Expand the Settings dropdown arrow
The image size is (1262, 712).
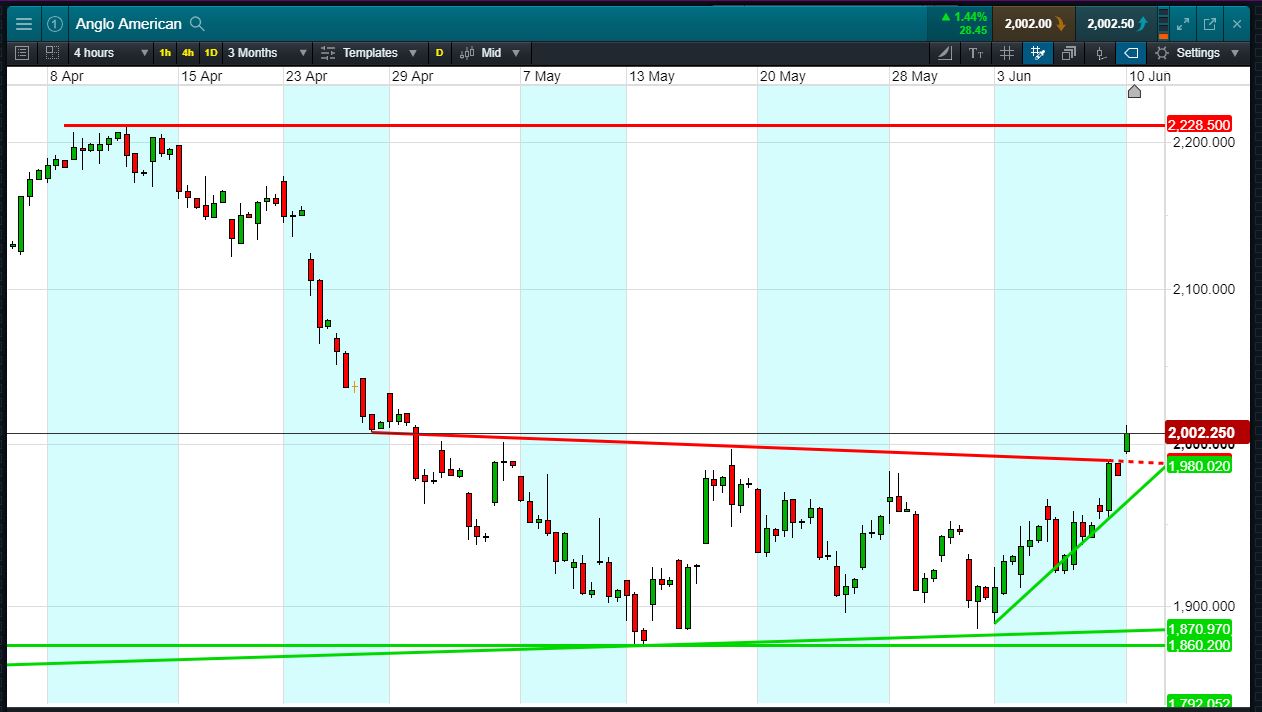(x=1235, y=53)
